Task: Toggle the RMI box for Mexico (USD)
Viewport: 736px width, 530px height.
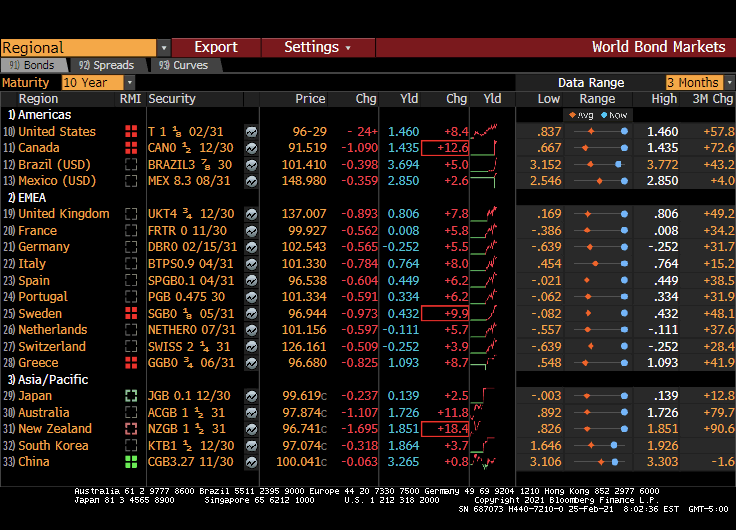Action: click(131, 181)
